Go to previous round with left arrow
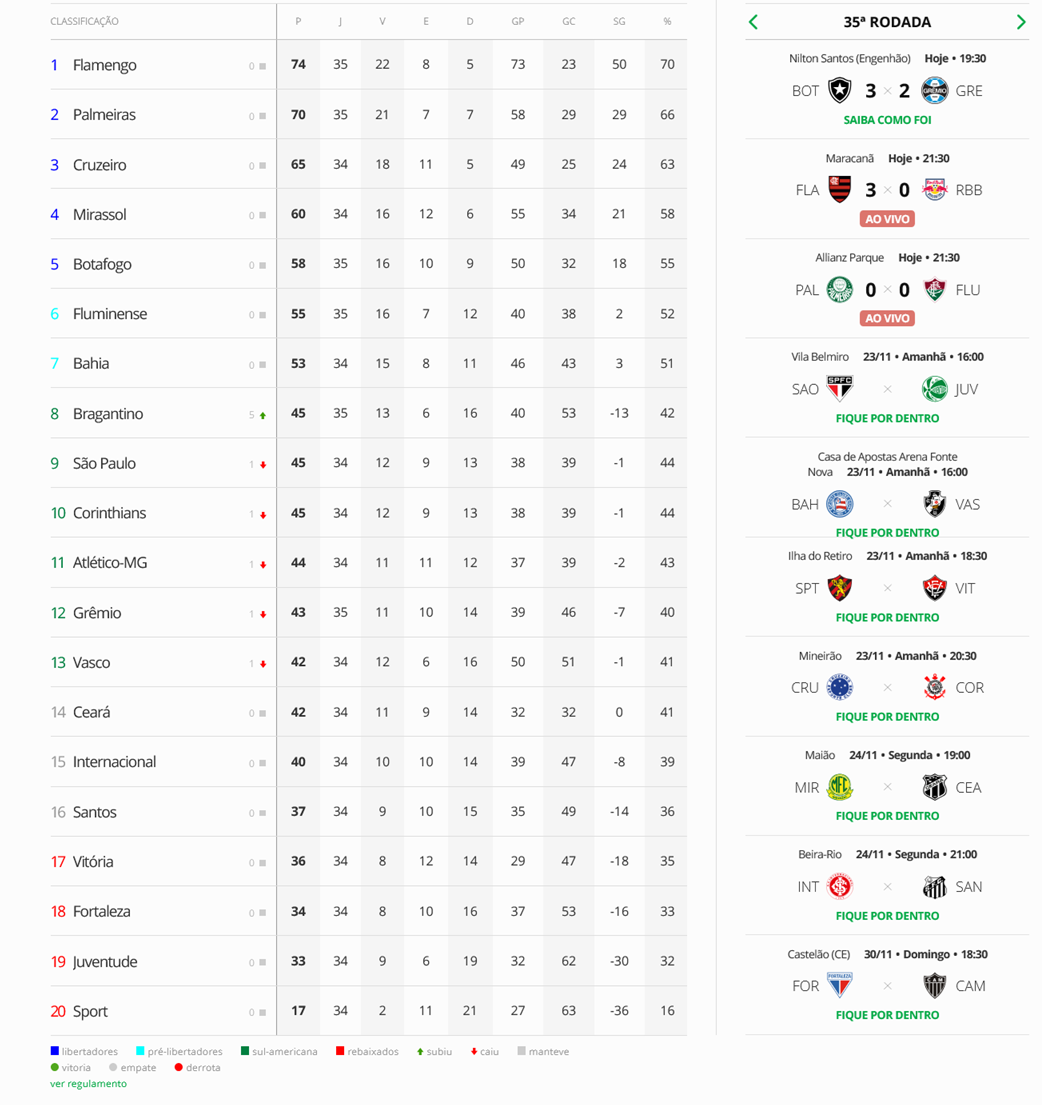The image size is (1042, 1105). (x=754, y=22)
